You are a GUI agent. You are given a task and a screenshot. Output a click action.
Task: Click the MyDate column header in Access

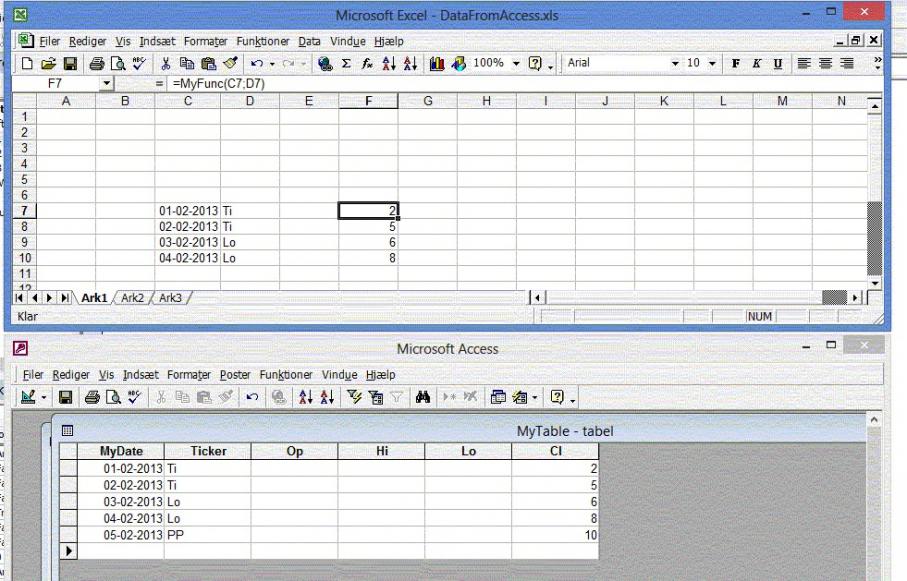121,451
